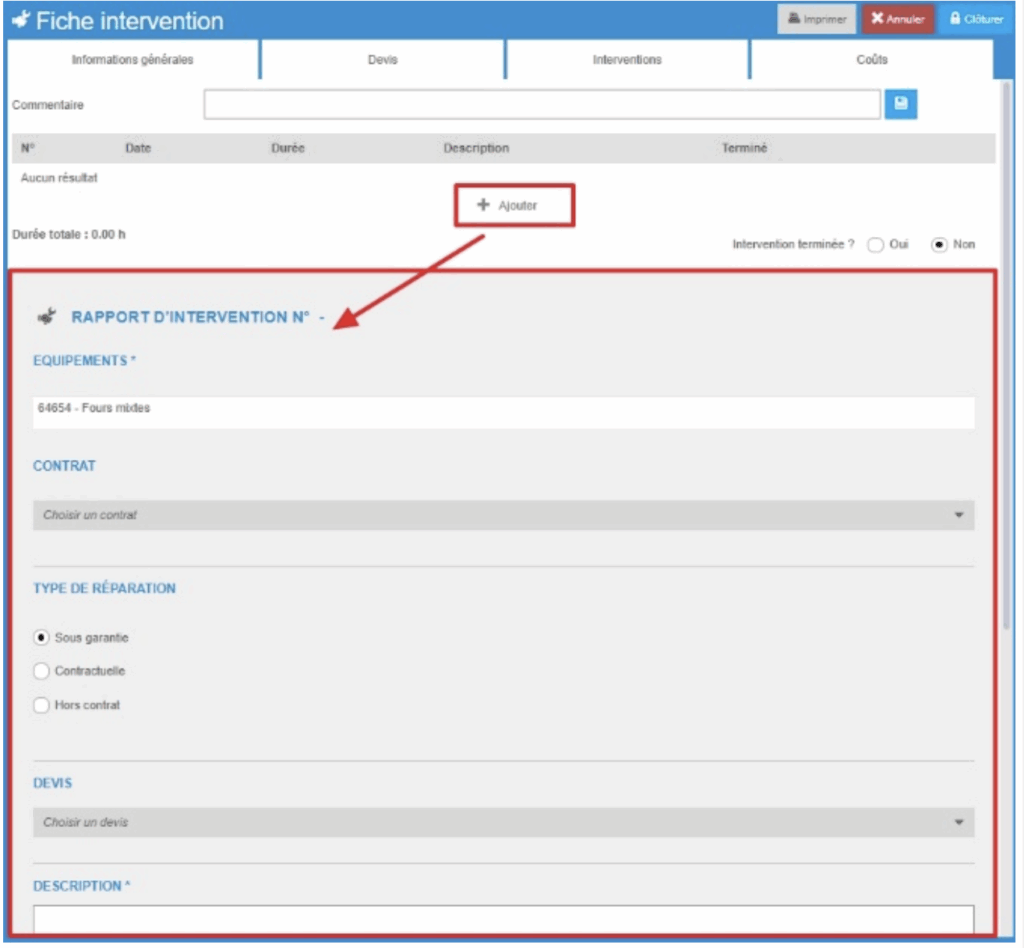Expand the Choisir un devis dropdown
Screen dimensions: 1024x948
(503, 823)
